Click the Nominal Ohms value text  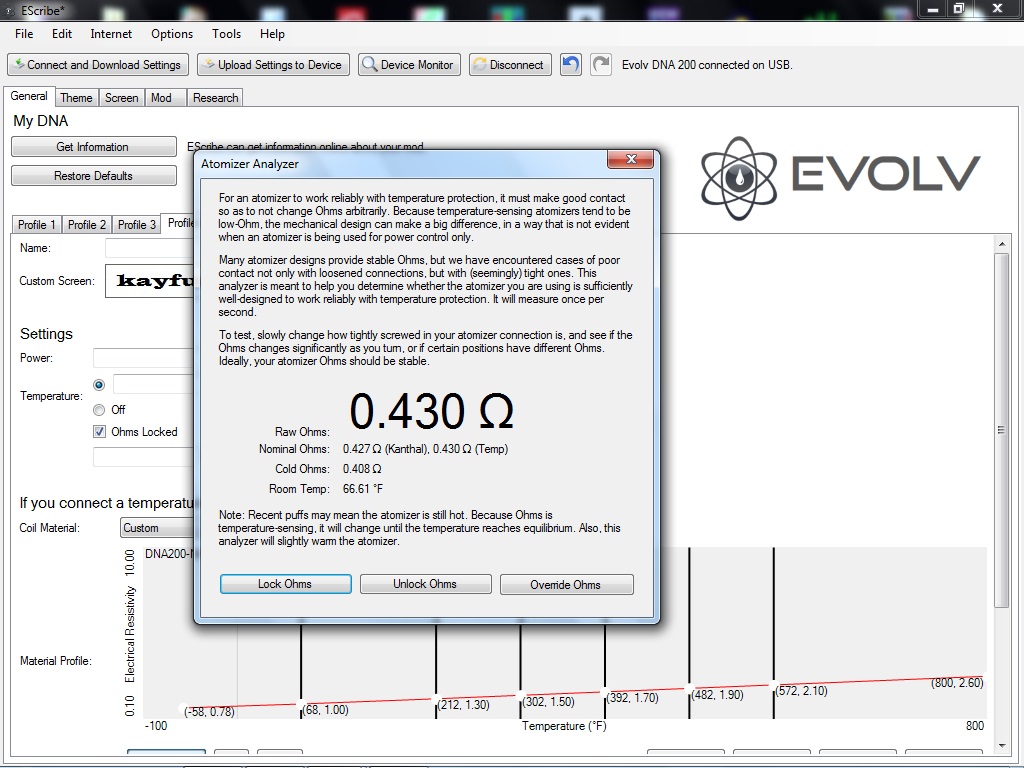(x=425, y=449)
